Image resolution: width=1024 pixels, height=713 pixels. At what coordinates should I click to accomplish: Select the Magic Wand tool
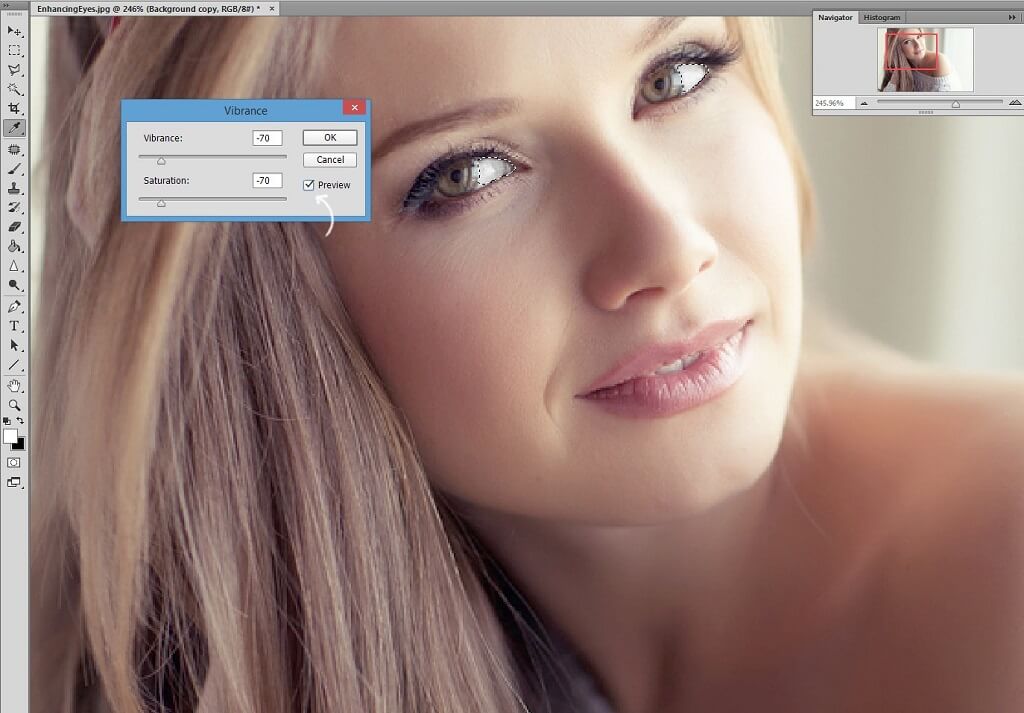[x=14, y=89]
